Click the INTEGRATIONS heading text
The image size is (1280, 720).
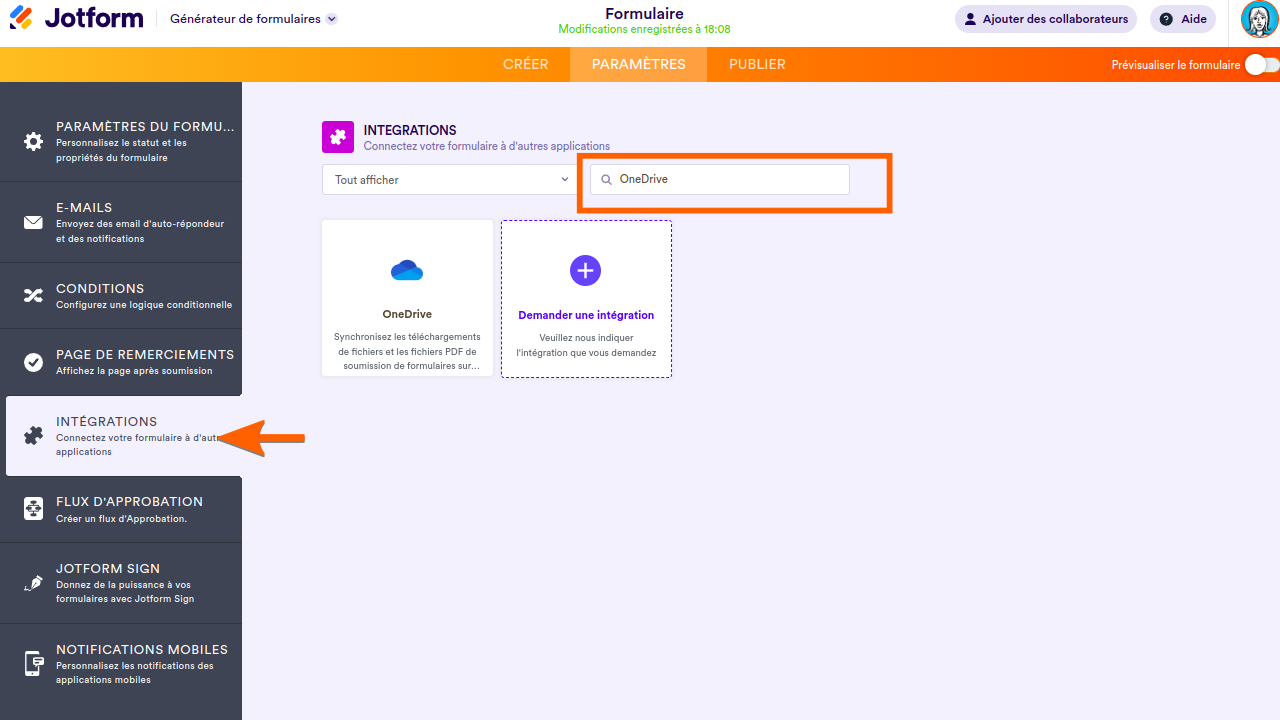tap(410, 130)
